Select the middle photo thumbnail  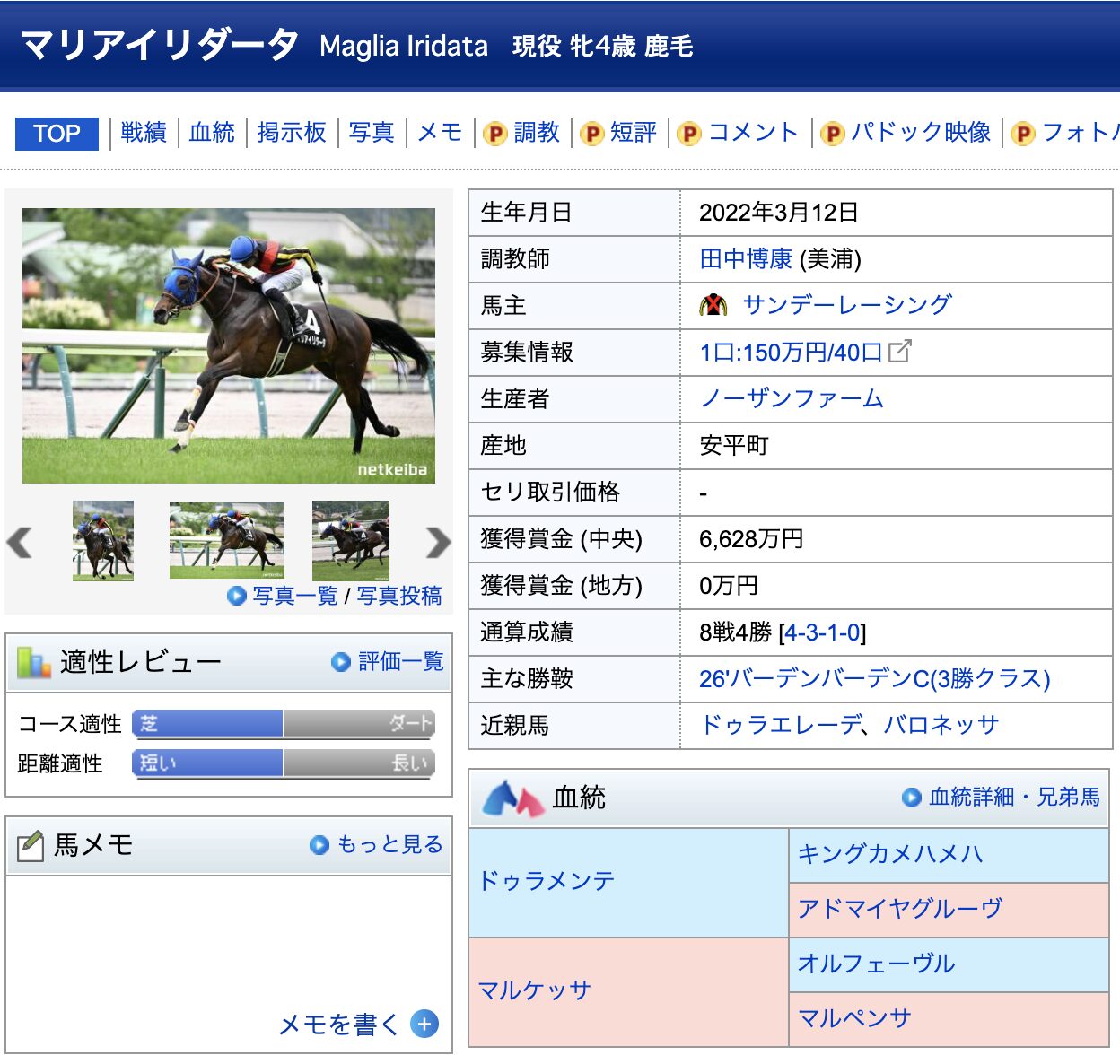(x=227, y=541)
